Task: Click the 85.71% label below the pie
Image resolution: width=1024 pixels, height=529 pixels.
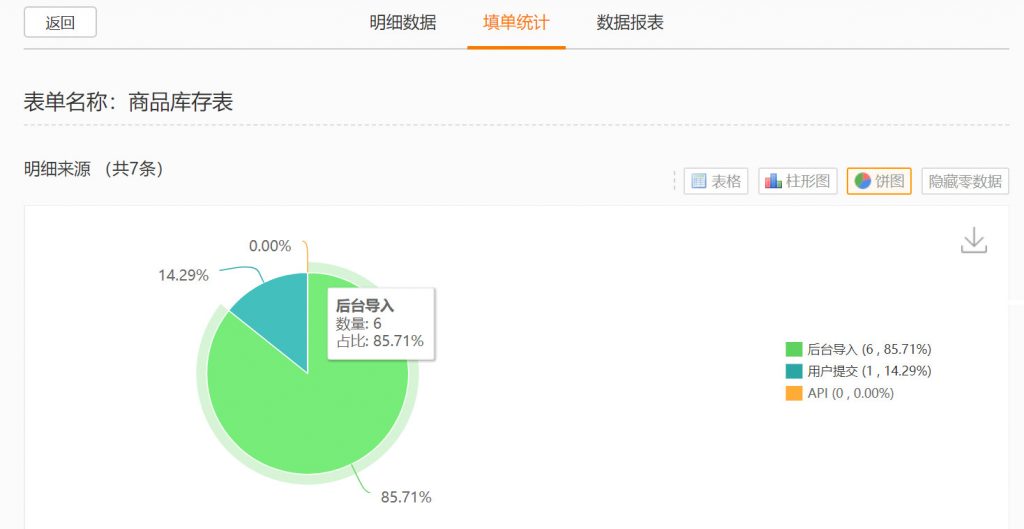Action: pos(406,497)
